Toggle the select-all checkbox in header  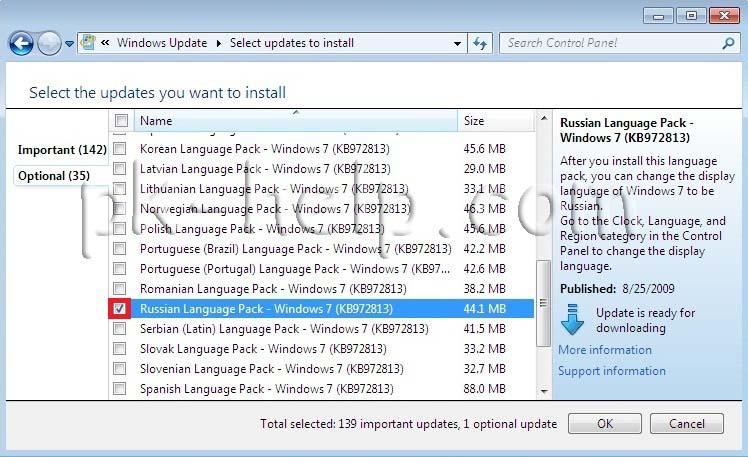click(x=122, y=121)
